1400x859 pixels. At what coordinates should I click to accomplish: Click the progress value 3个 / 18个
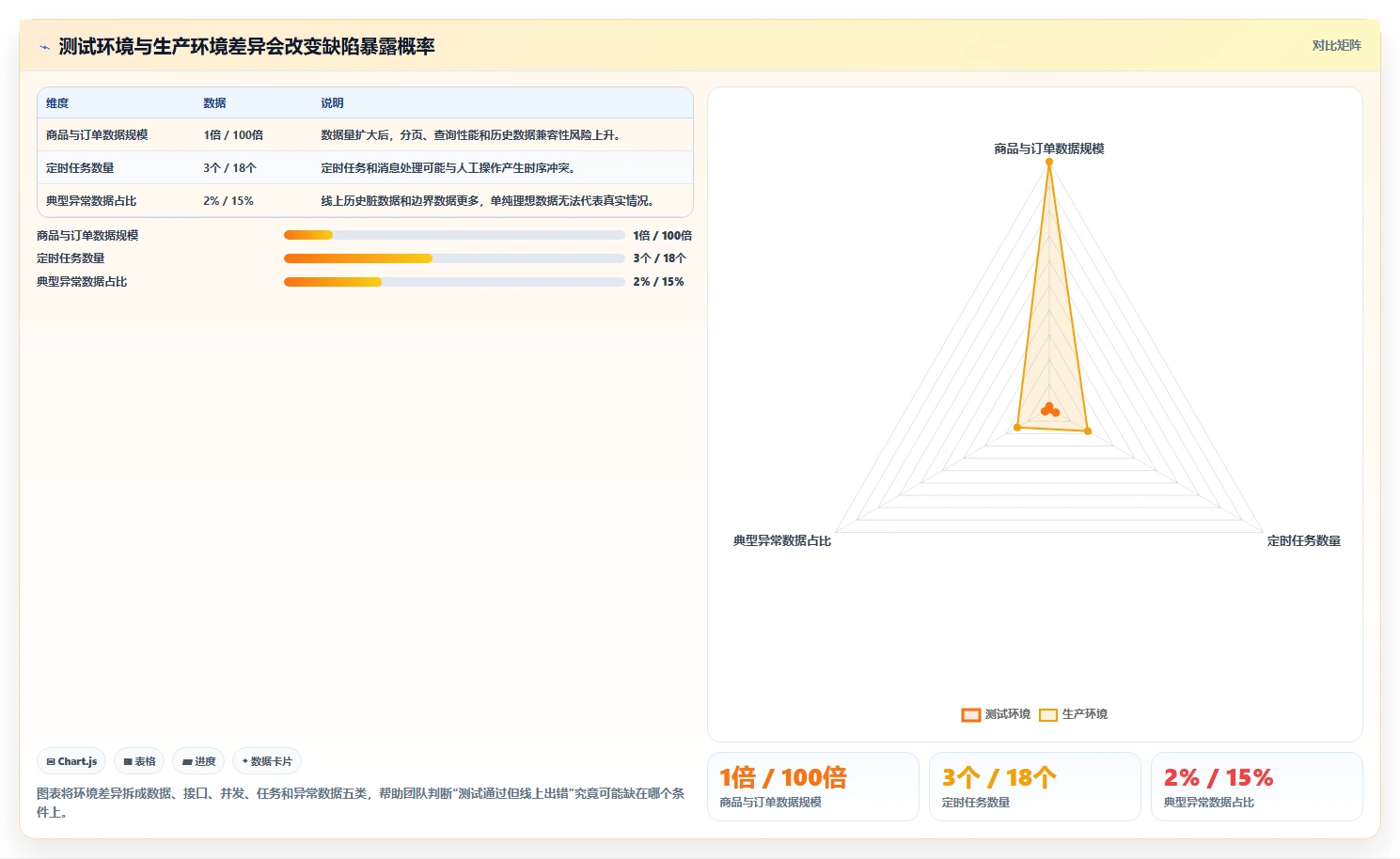(659, 258)
